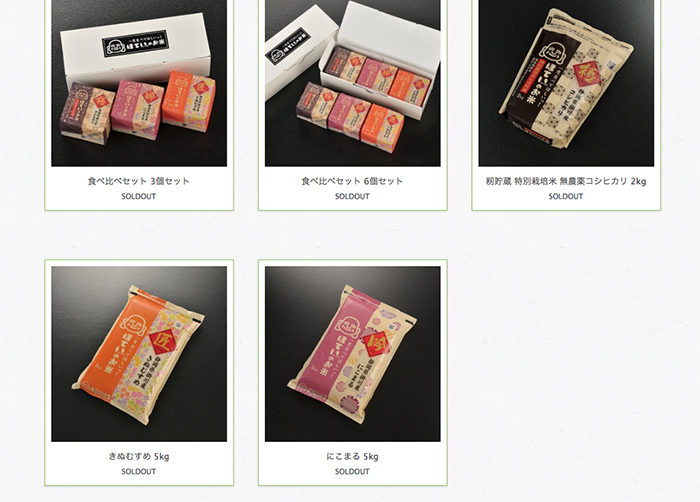This screenshot has height=502, width=700.
Task: Click SOLDOUT label under 6個セット
Action: click(x=352, y=196)
